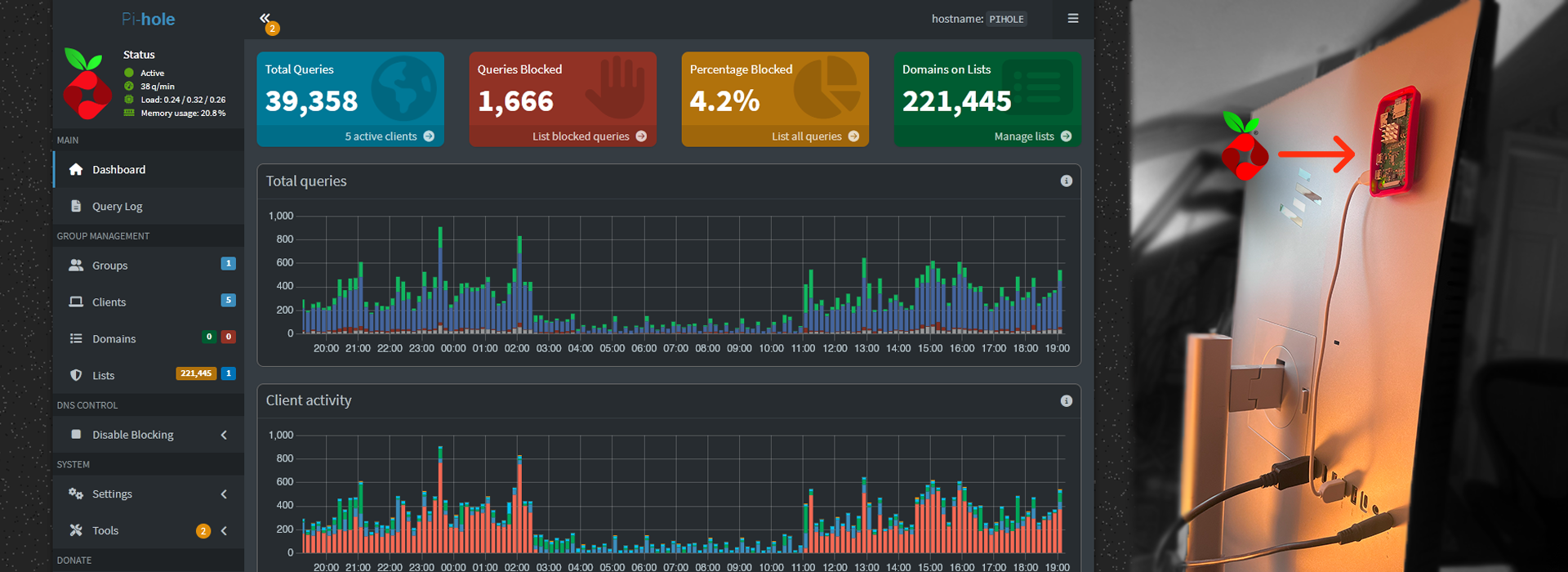Click info icon on Client activity chart
Viewport: 1568px width, 572px height.
pyautogui.click(x=1066, y=401)
